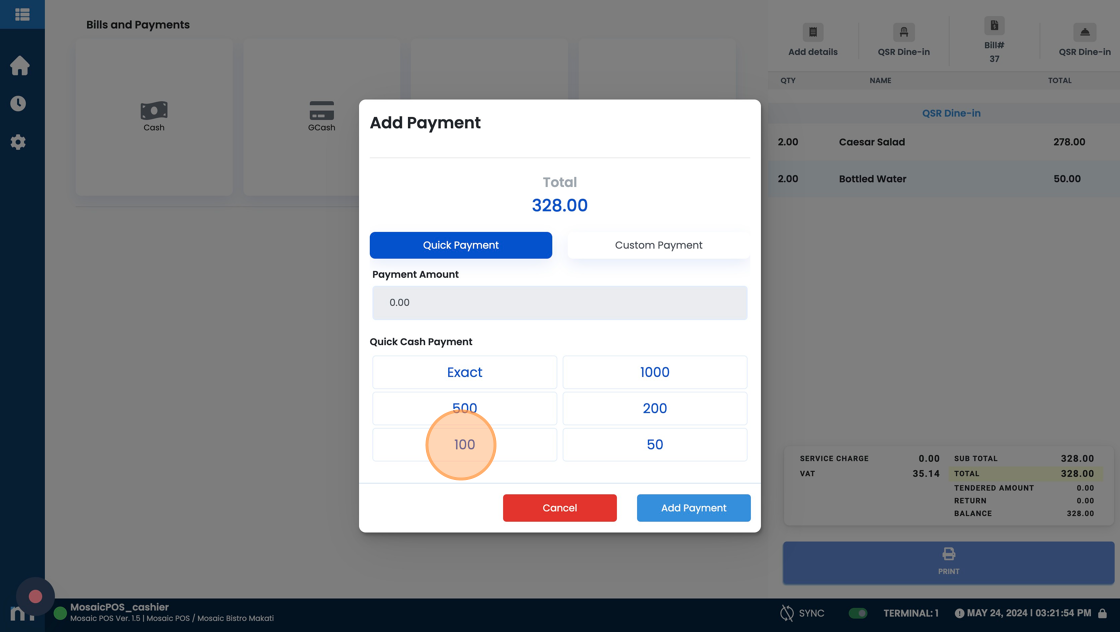Confirm with the Add Payment button
The width and height of the screenshot is (1120, 632).
point(693,508)
